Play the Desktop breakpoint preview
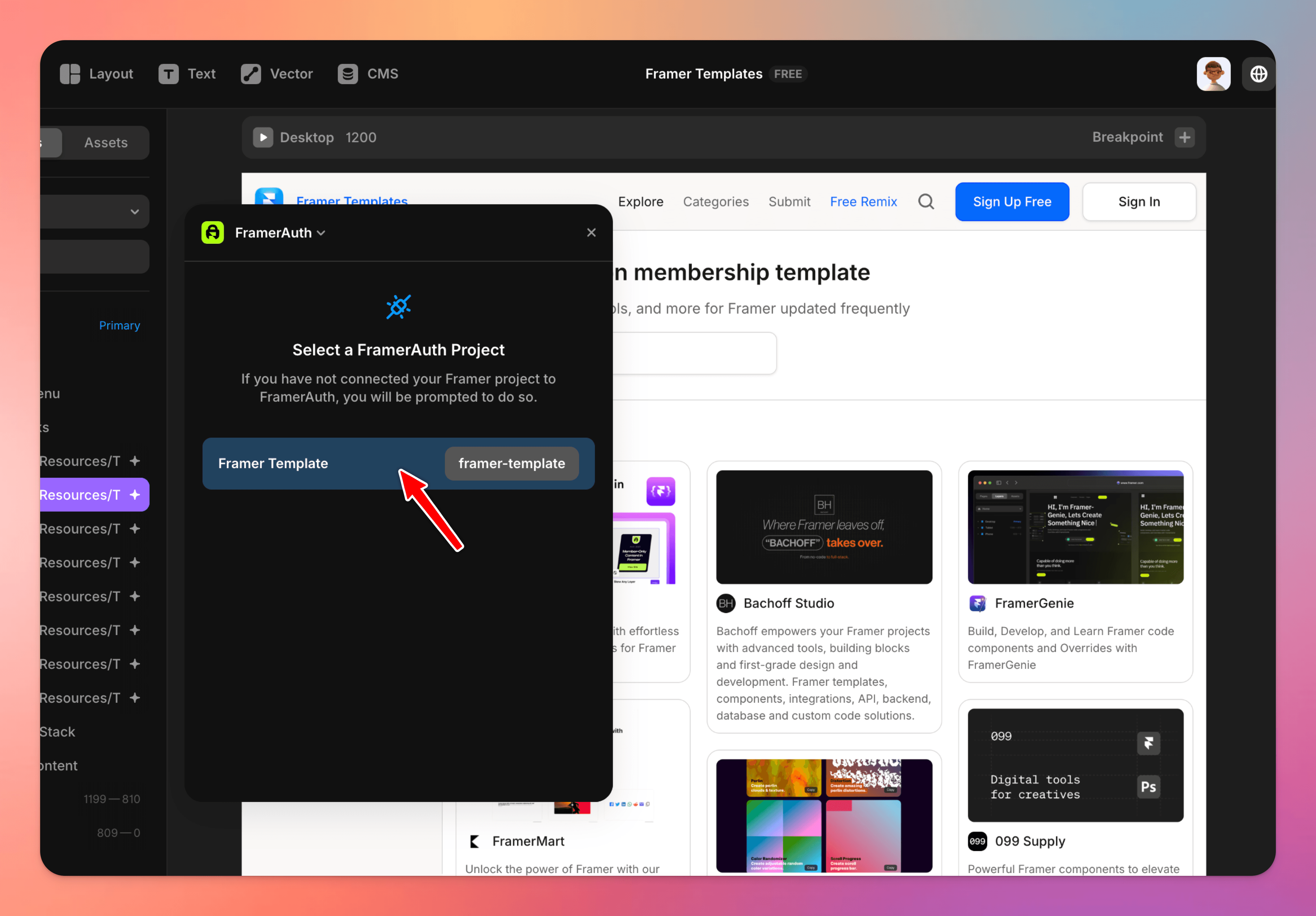The width and height of the screenshot is (1316, 916). [x=263, y=138]
